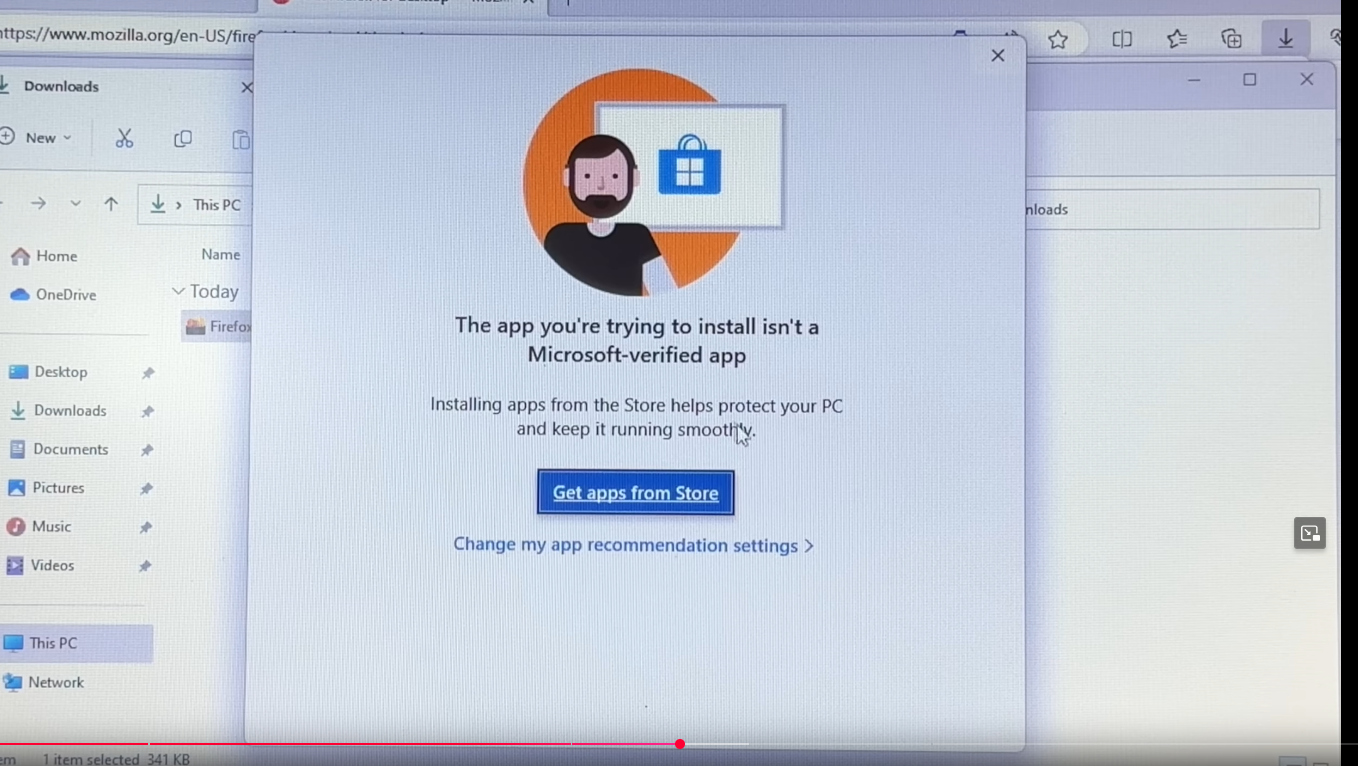1358x766 pixels.
Task: Open the New dropdown in Explorer
Action: 40,138
